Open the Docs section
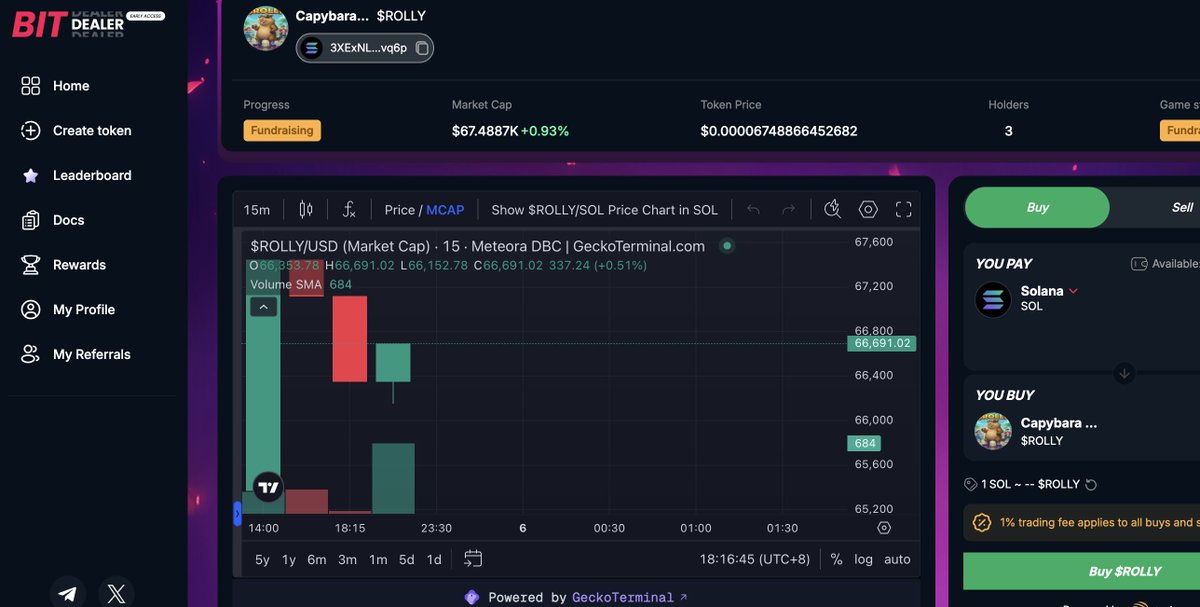 (x=53, y=220)
